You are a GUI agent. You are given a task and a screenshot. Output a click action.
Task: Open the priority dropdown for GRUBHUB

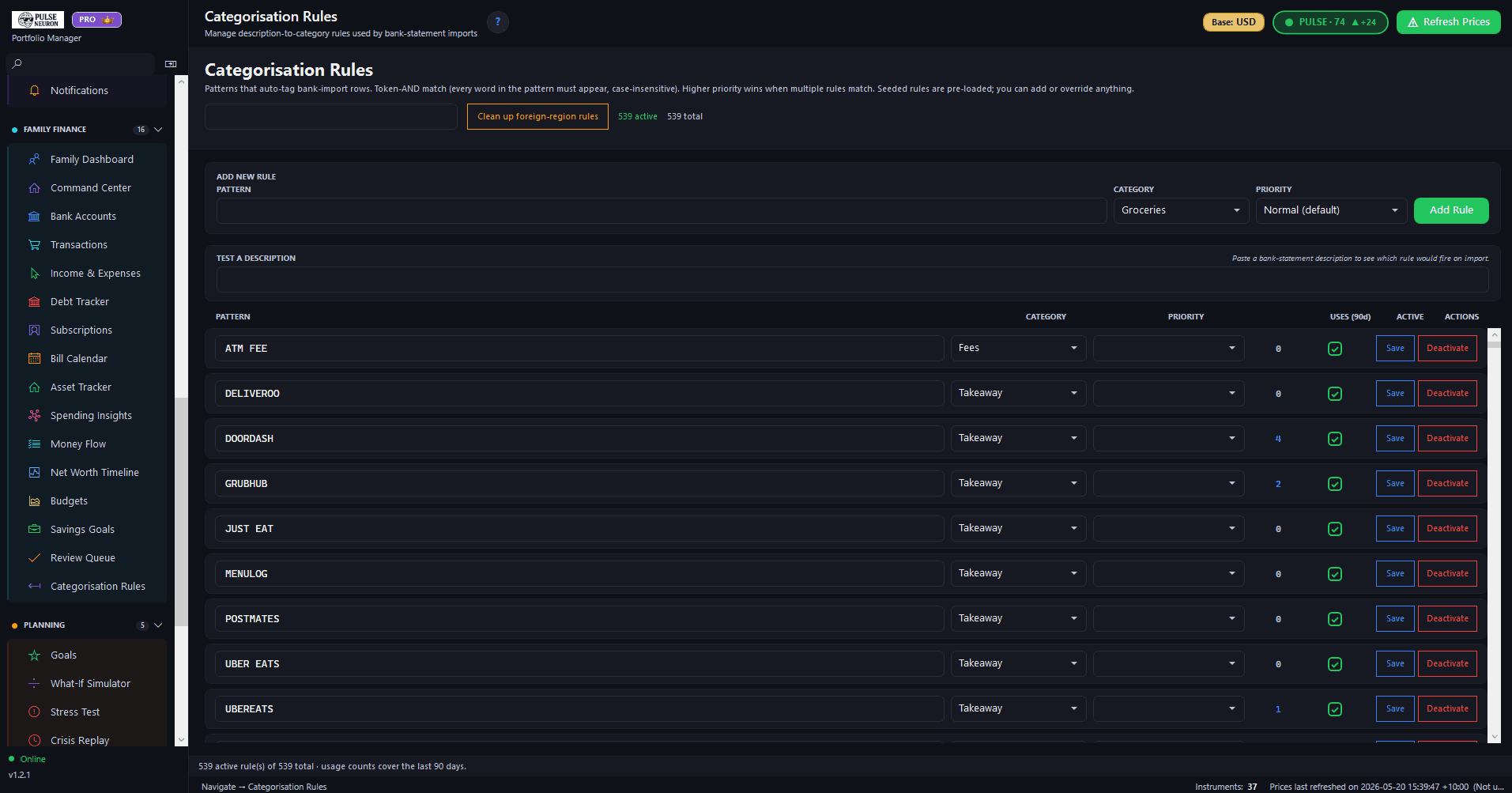[1168, 484]
